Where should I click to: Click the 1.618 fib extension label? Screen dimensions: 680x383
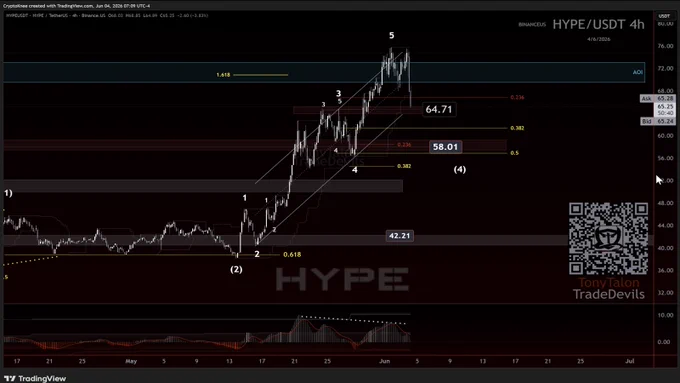pos(223,75)
